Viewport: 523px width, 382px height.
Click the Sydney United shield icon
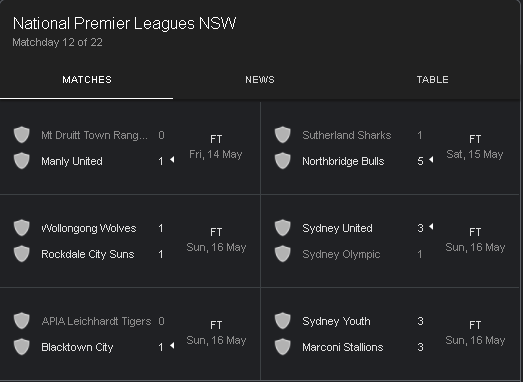(283, 228)
